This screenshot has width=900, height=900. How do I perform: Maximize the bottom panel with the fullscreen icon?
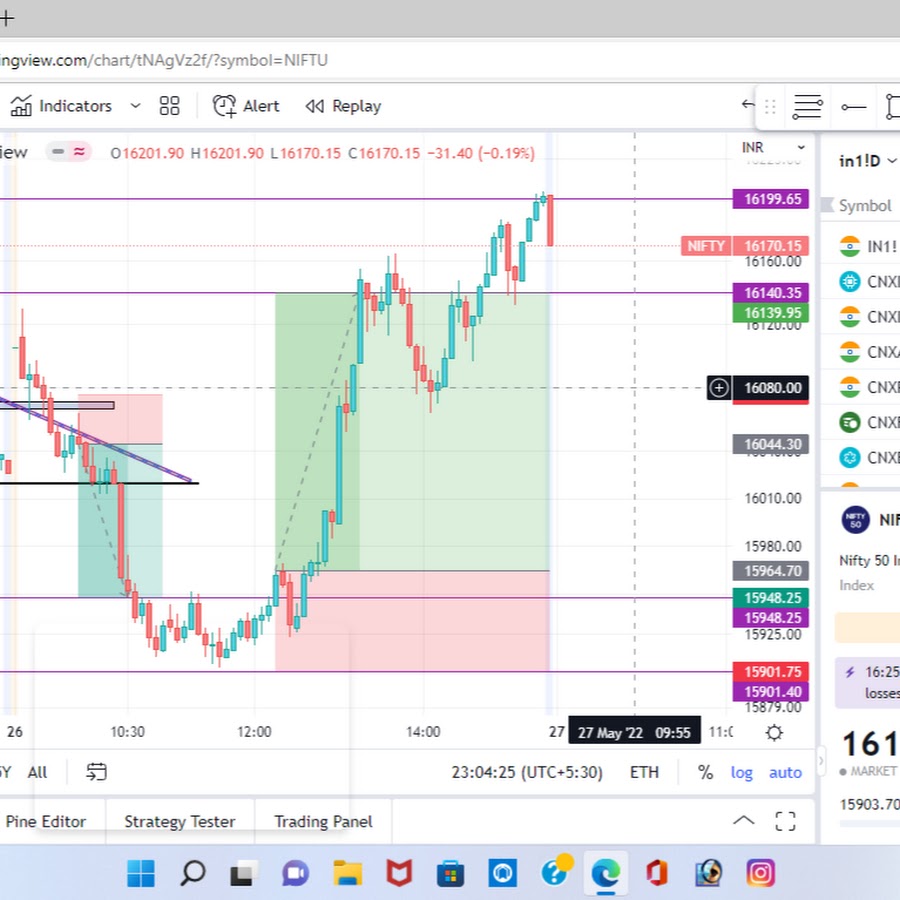pyautogui.click(x=786, y=821)
